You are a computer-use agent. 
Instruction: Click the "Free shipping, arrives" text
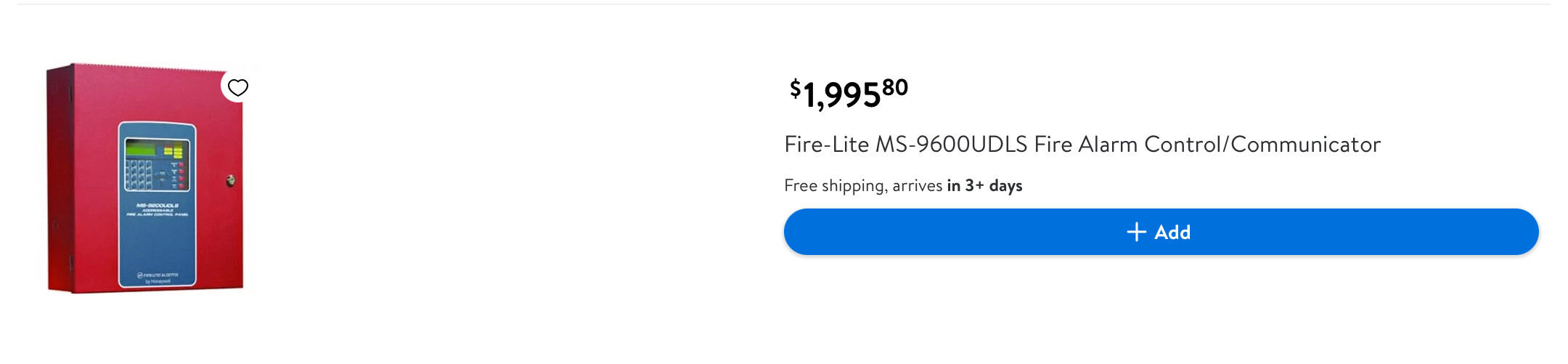[863, 186]
